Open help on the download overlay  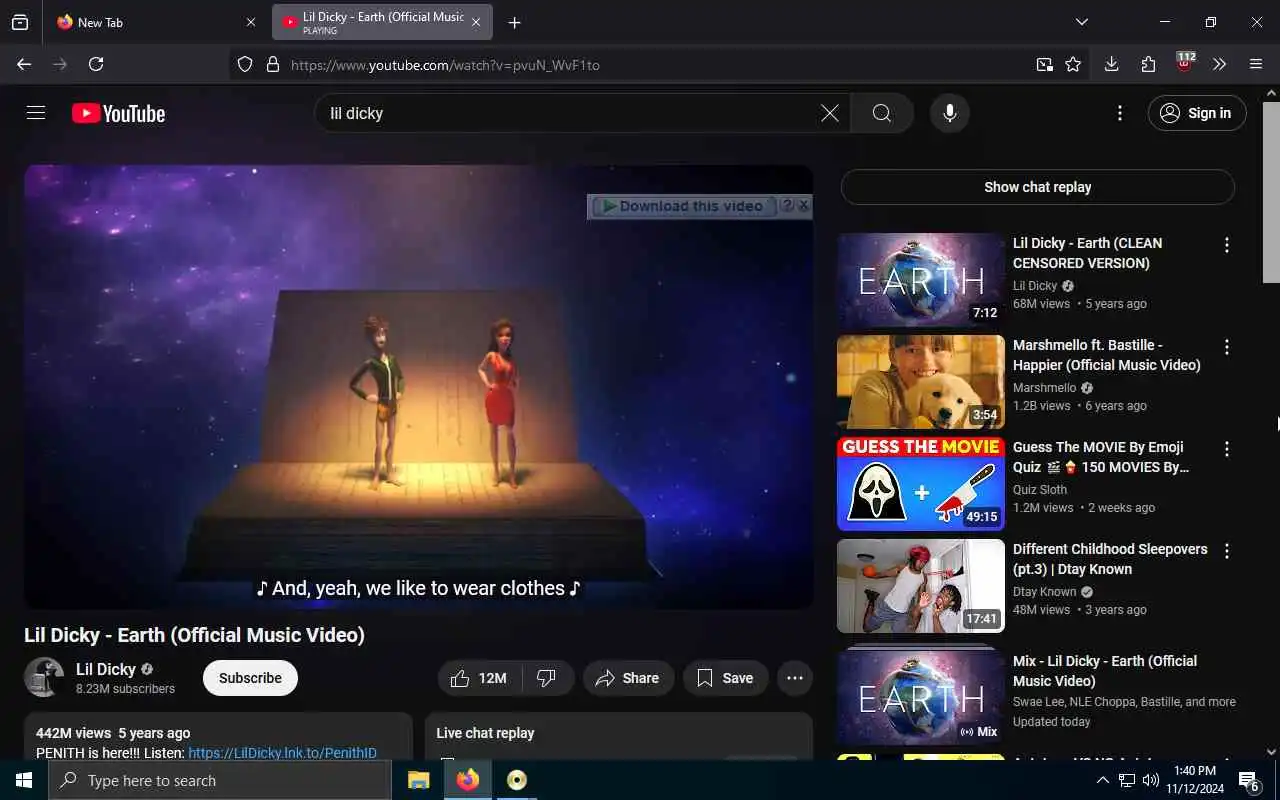click(x=787, y=205)
